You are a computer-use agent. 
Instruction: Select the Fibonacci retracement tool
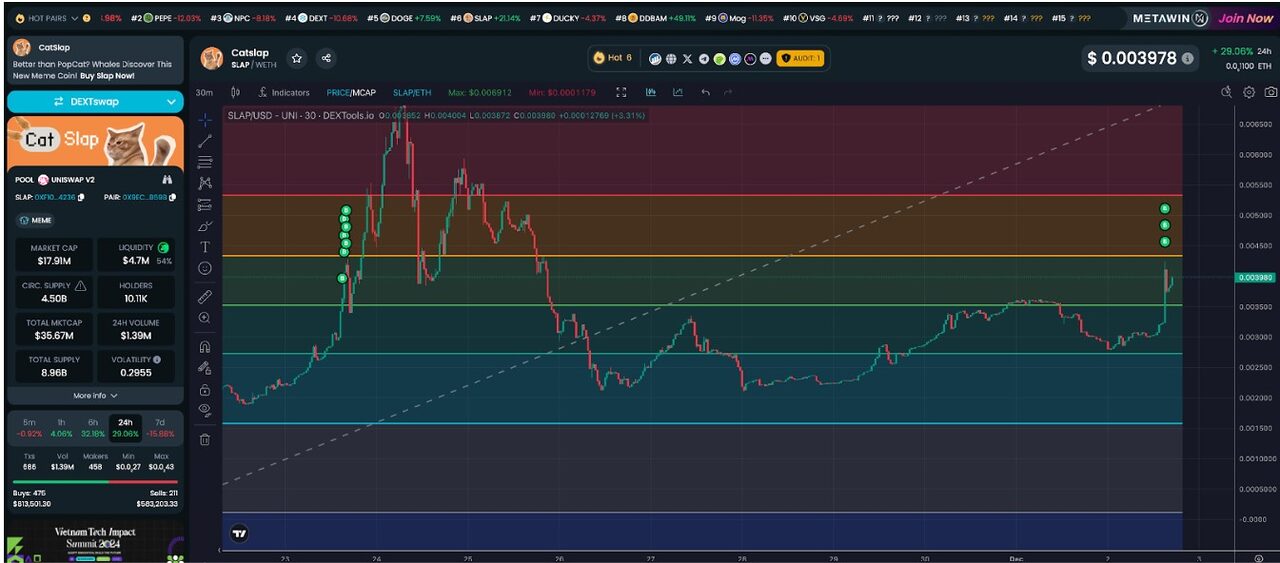click(205, 162)
